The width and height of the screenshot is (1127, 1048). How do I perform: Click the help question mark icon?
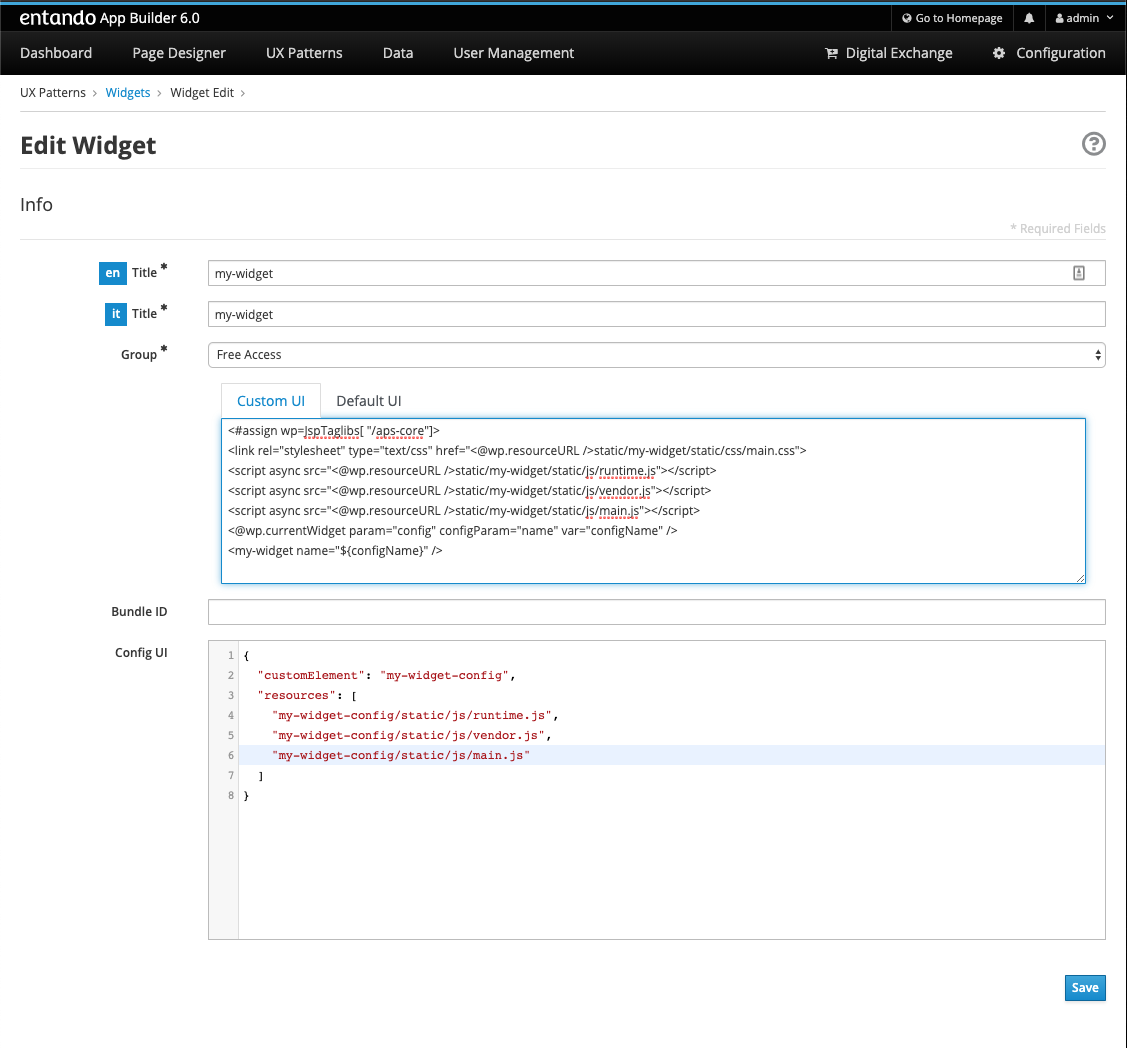coord(1093,145)
